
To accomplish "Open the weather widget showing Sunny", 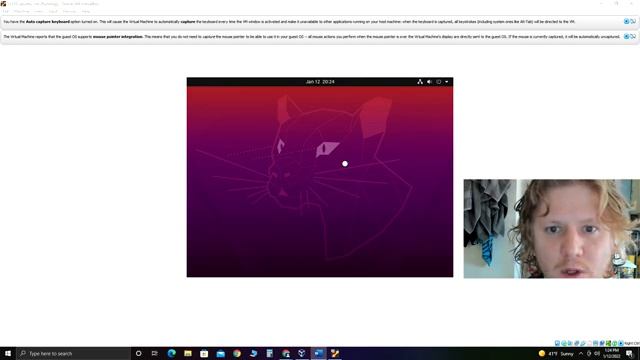I will pos(556,353).
